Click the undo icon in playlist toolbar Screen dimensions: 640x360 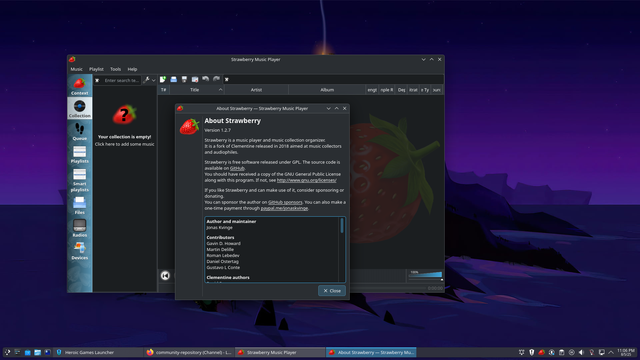point(205,79)
